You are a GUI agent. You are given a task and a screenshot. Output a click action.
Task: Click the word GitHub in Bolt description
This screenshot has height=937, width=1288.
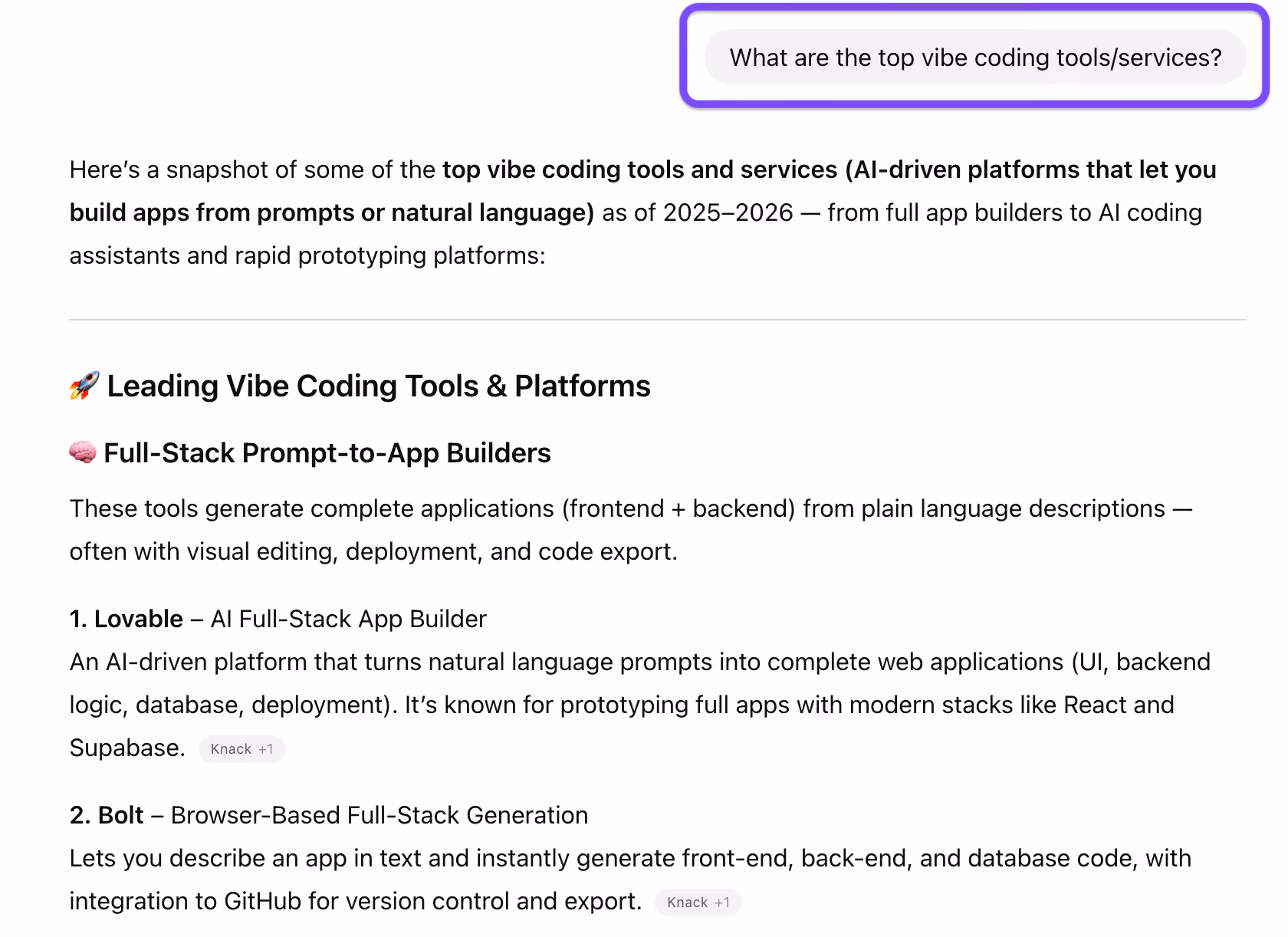pyautogui.click(x=263, y=901)
